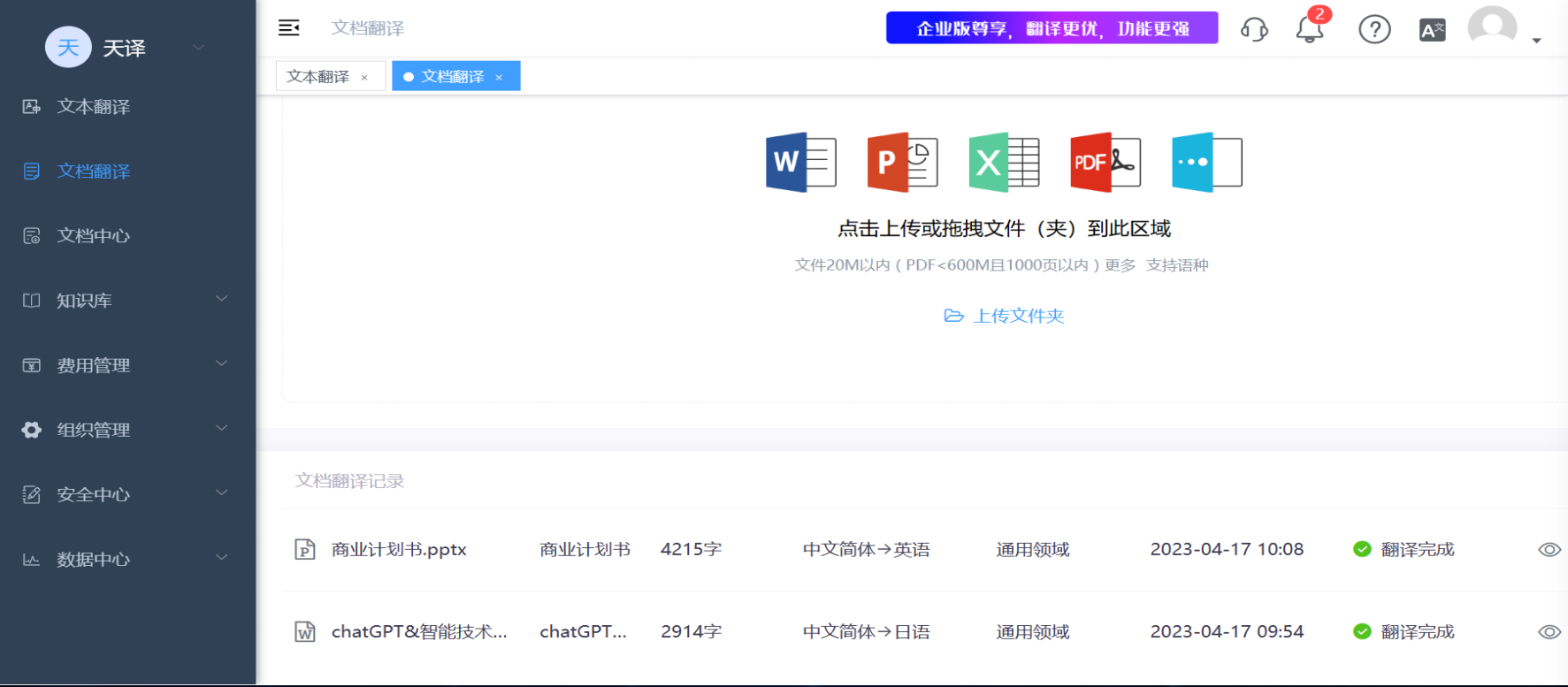1568x687 pixels.
Task: Expand the 数据中心 sidebar menu
Action: coord(124,560)
